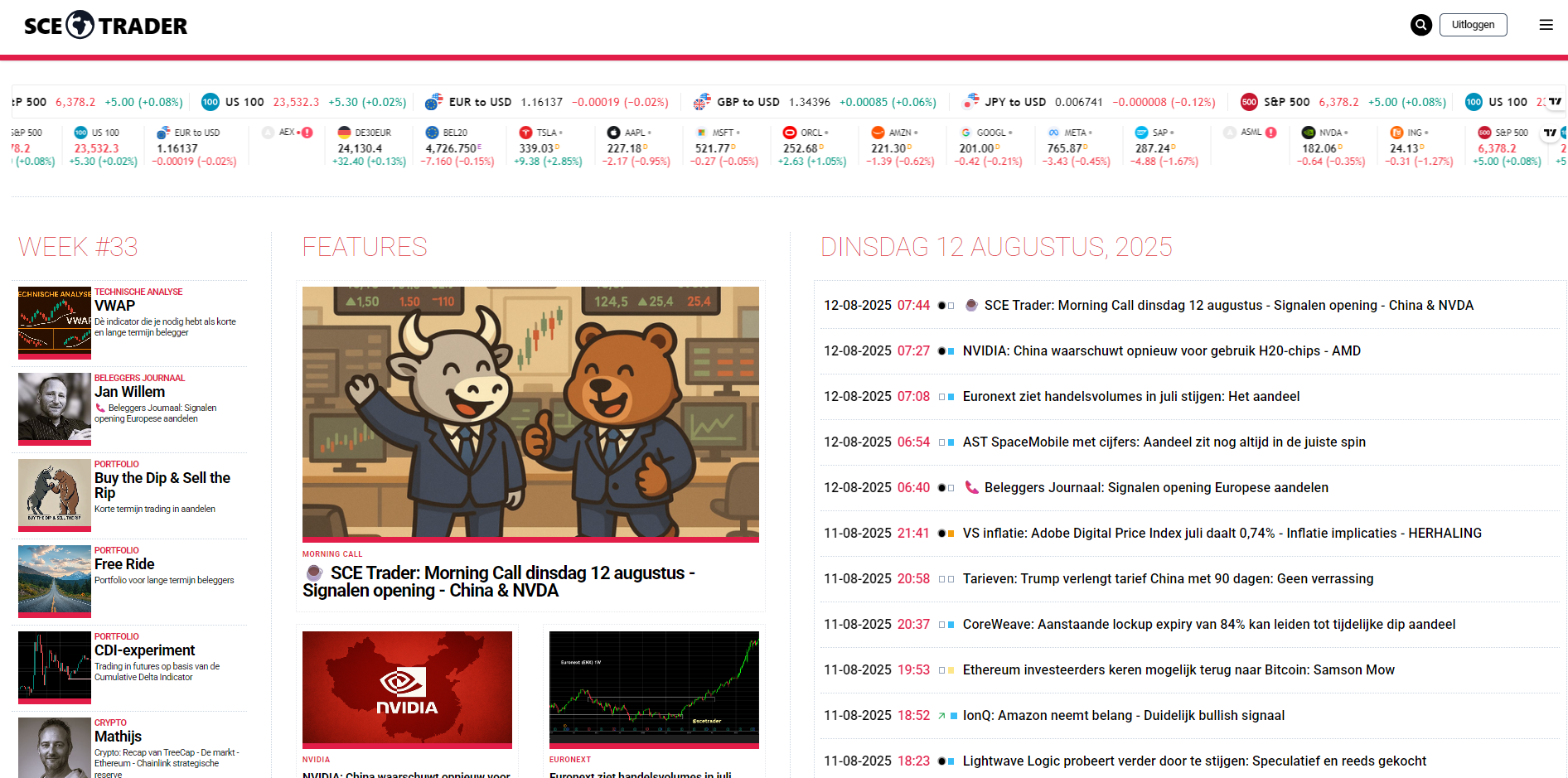Click the MORNING CALL category label

click(332, 554)
